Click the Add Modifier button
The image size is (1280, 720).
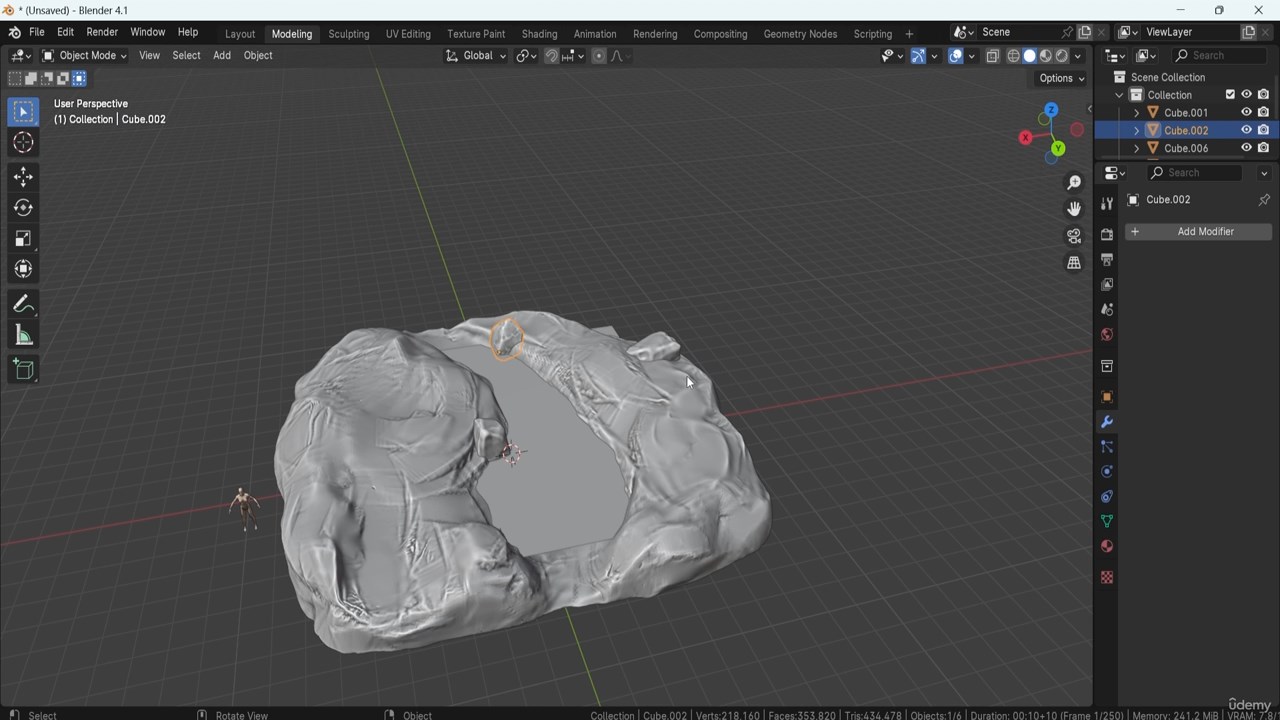[1198, 232]
